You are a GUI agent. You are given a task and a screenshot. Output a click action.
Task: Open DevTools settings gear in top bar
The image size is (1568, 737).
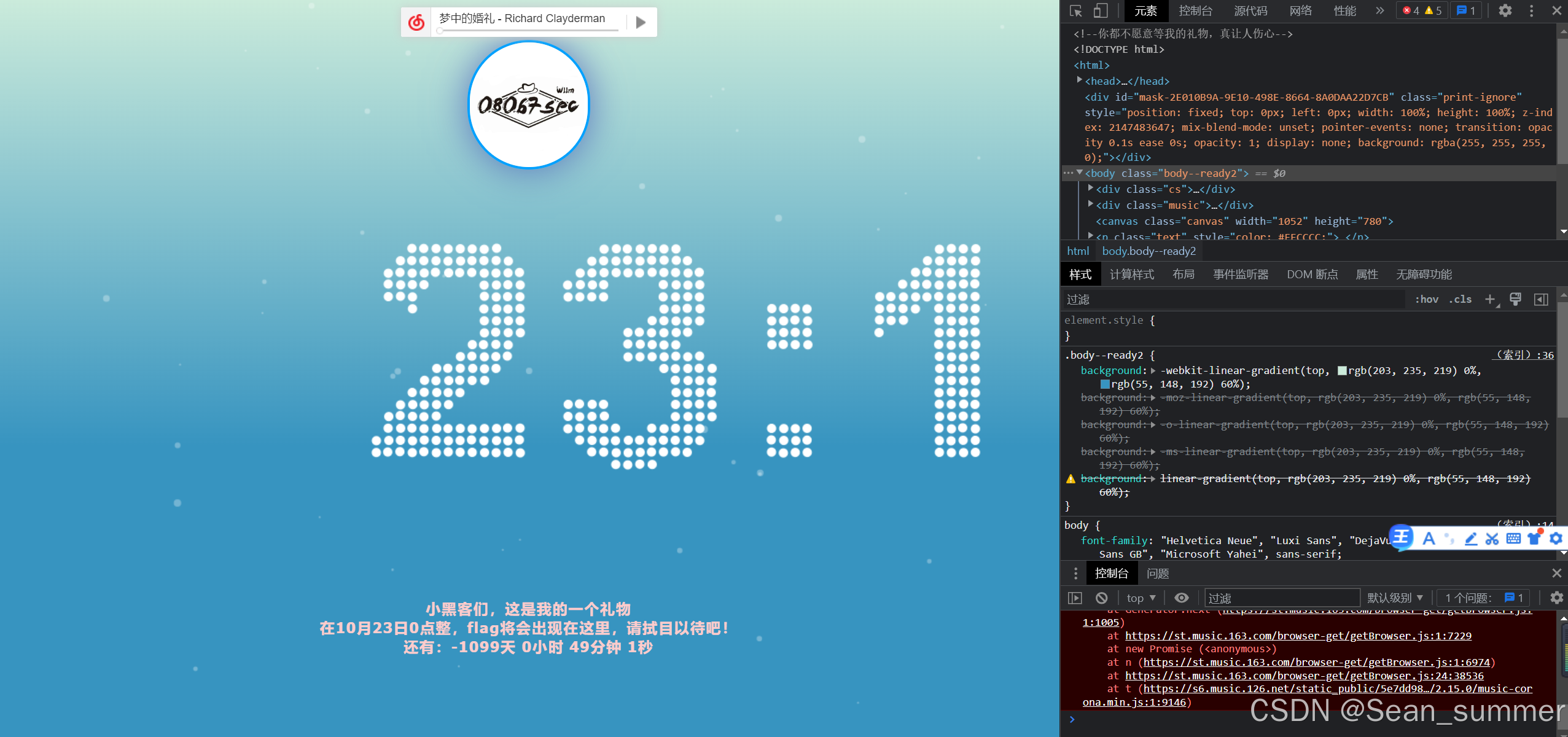(1505, 10)
